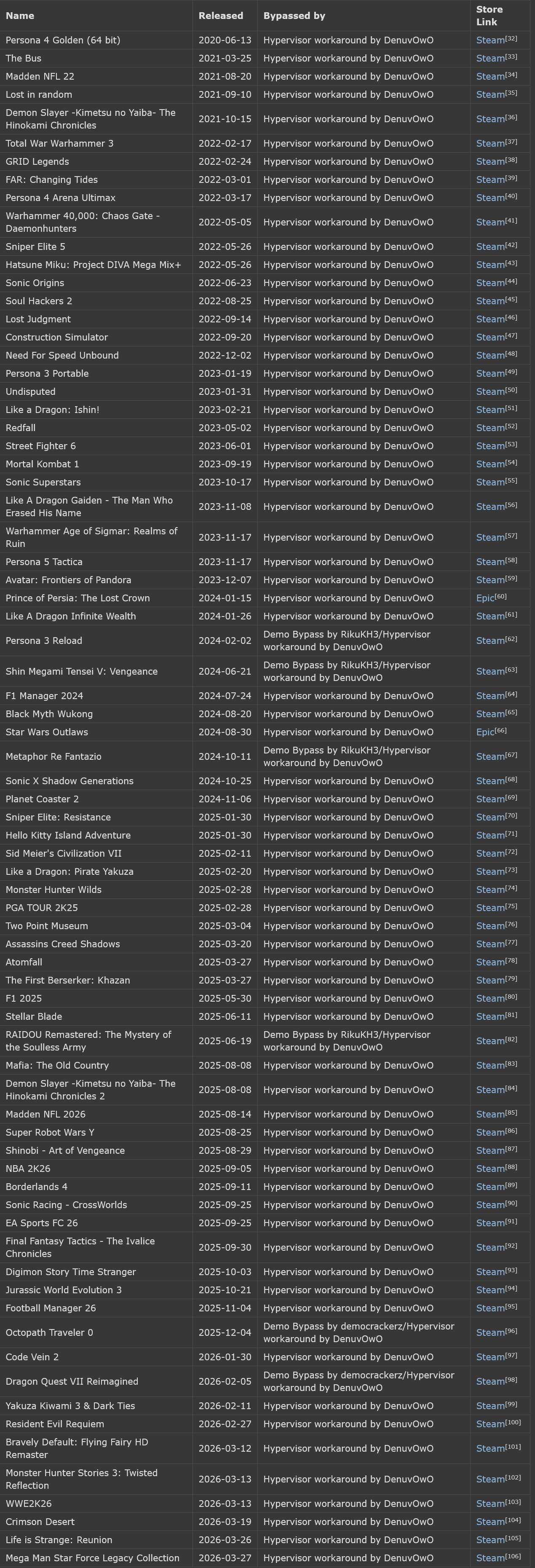The image size is (535, 1568).
Task: Open Steam link for Borderlands 4
Action: (x=490, y=1187)
